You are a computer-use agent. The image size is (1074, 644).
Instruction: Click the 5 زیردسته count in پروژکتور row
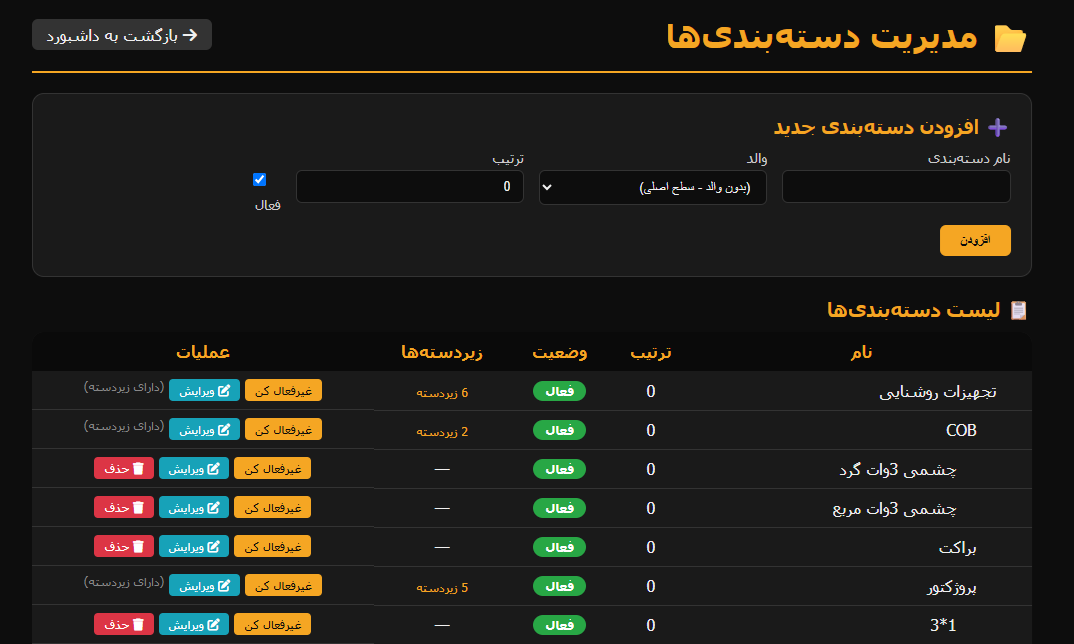coord(442,588)
